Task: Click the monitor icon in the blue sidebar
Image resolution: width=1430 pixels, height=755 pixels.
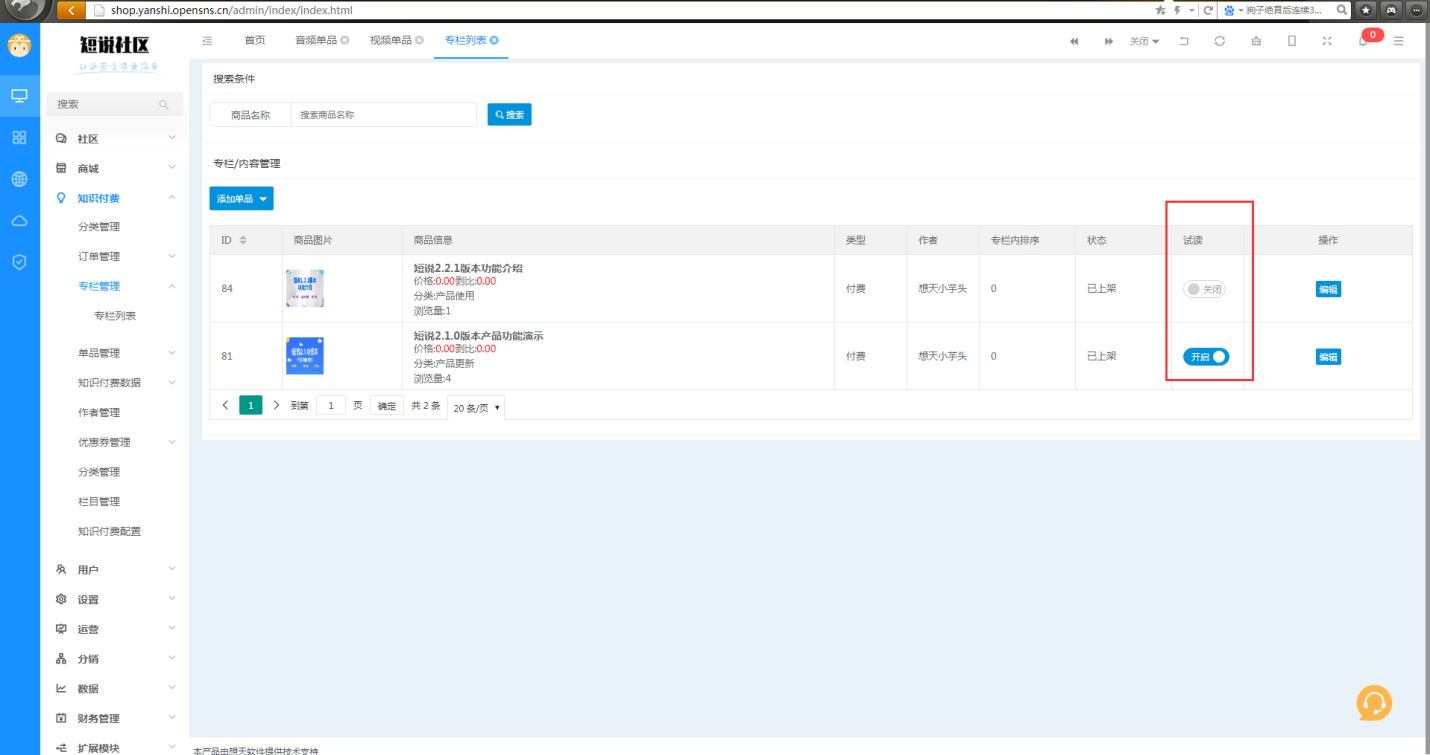Action: pyautogui.click(x=19, y=96)
